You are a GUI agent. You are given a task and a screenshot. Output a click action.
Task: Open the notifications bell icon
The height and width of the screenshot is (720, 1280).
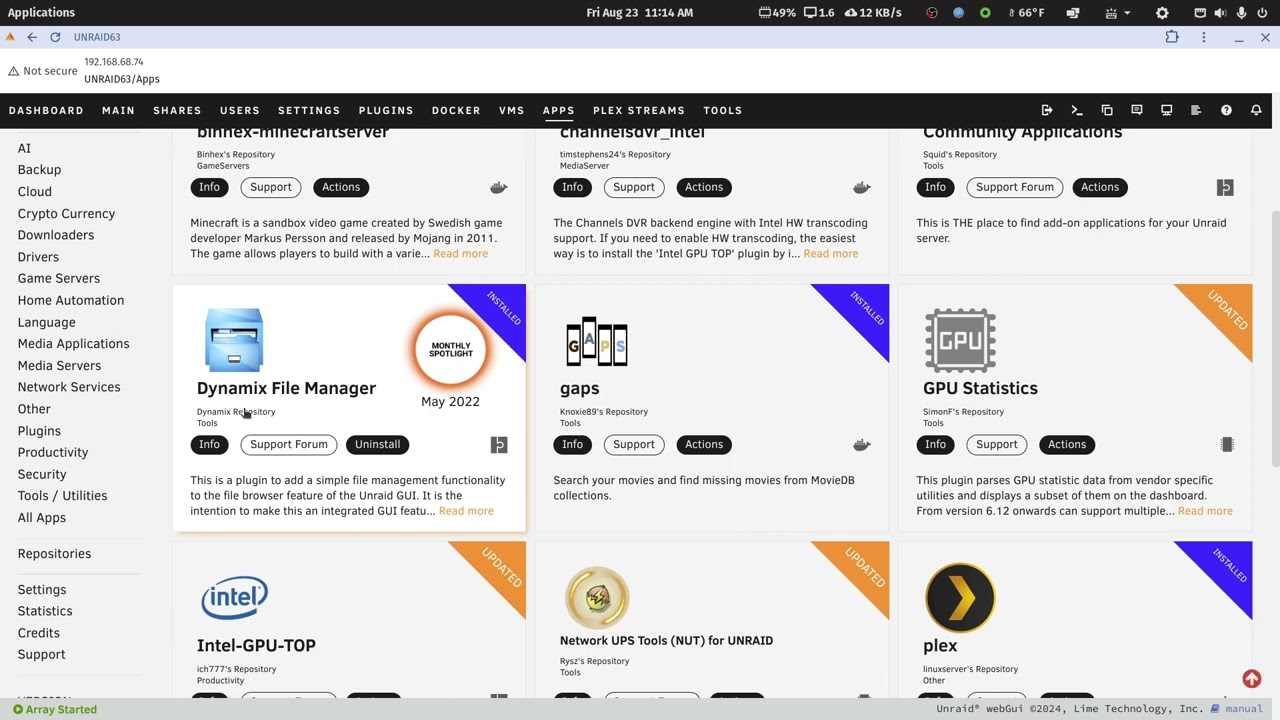[x=1256, y=110]
